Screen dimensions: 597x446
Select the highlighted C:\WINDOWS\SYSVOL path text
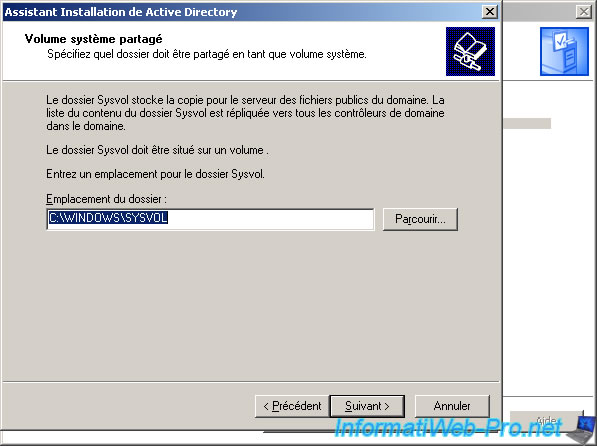tap(109, 218)
